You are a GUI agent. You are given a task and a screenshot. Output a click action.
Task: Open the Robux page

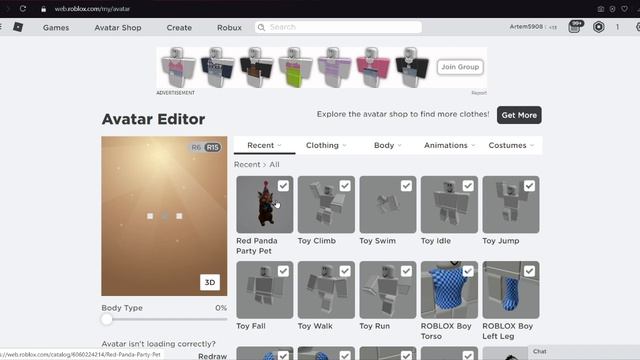pyautogui.click(x=229, y=28)
